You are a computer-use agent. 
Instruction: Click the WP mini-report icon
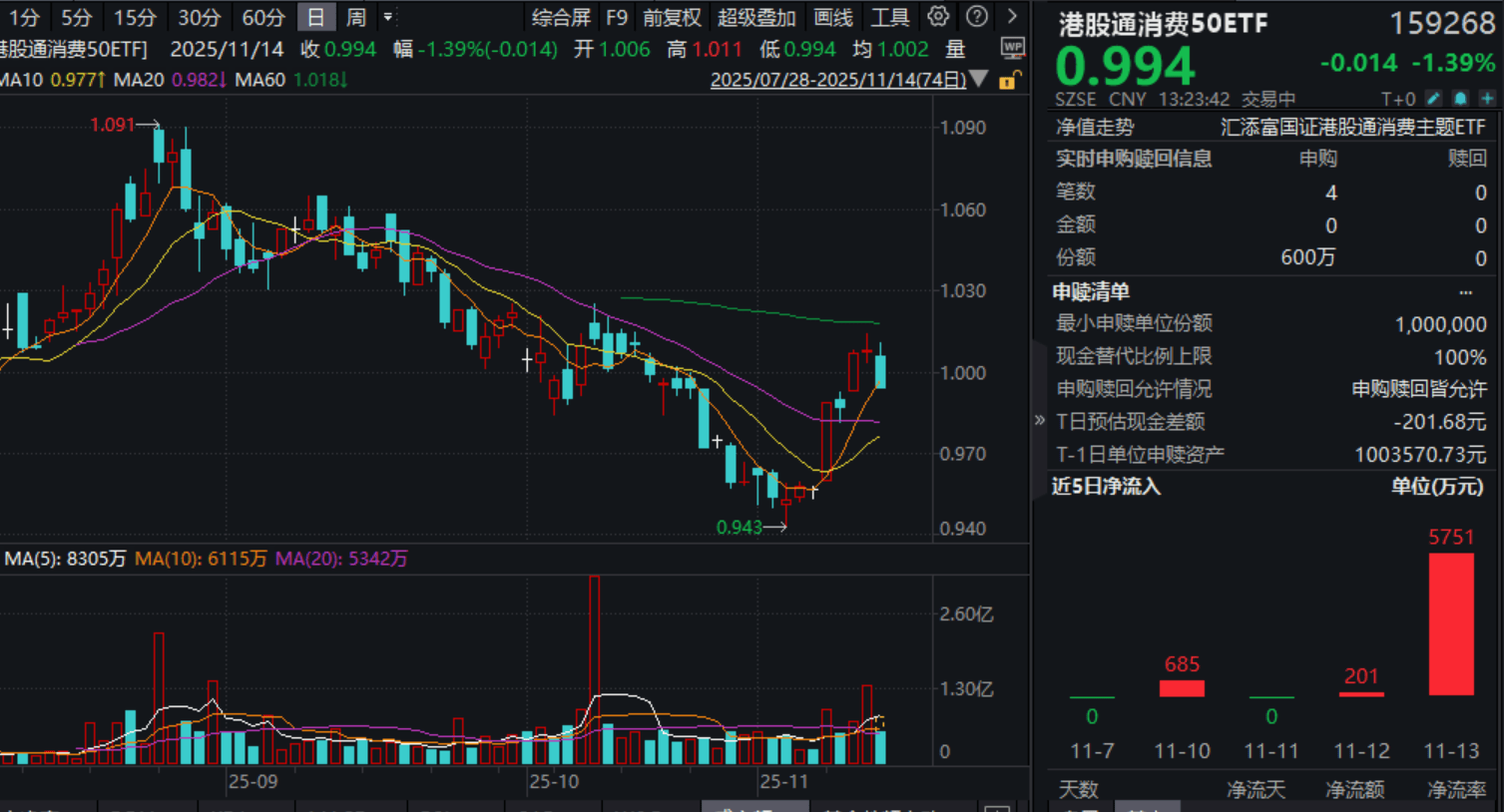pos(1011,47)
